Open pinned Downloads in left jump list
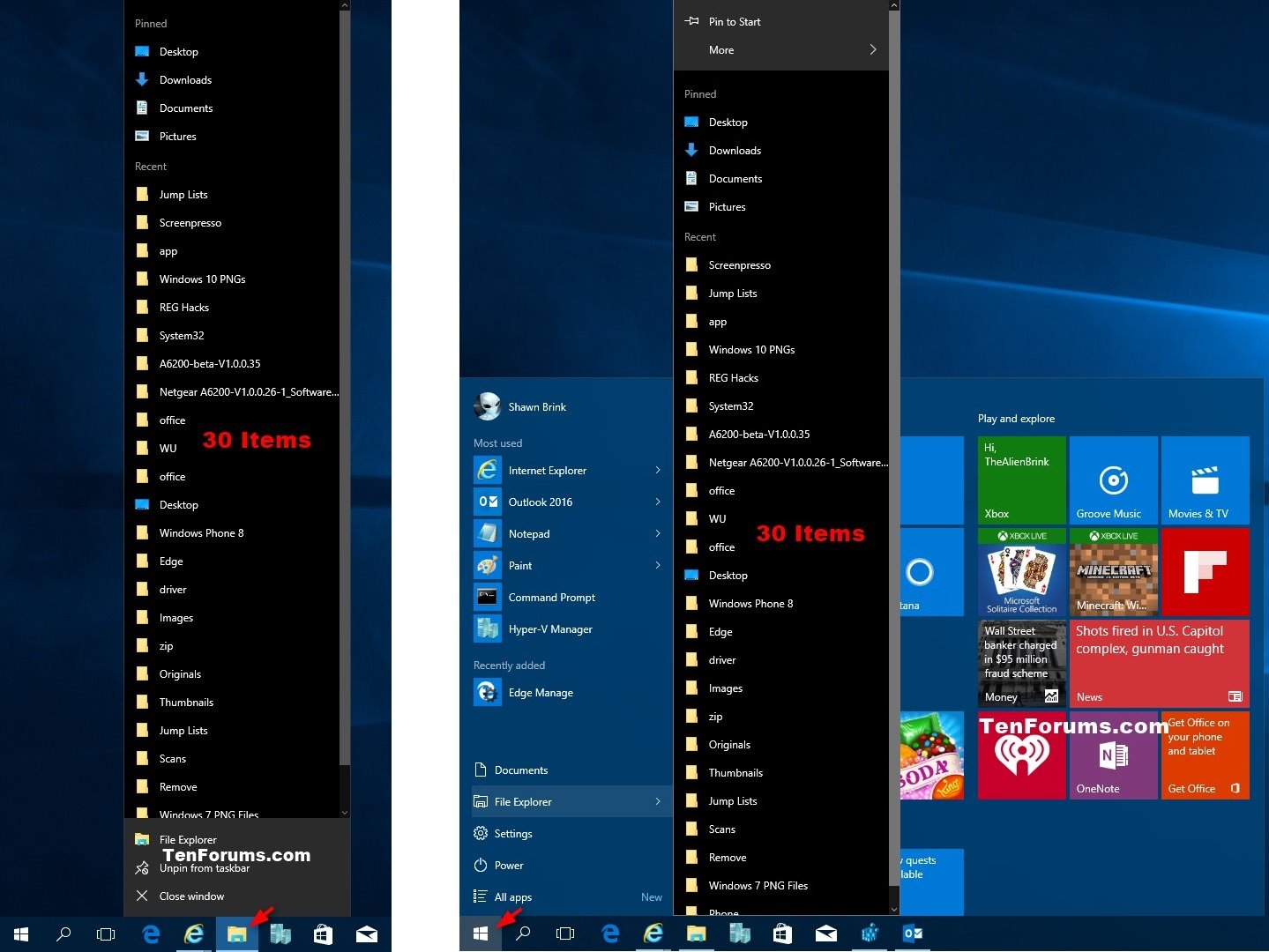This screenshot has height=952, width=1269. tap(232, 80)
